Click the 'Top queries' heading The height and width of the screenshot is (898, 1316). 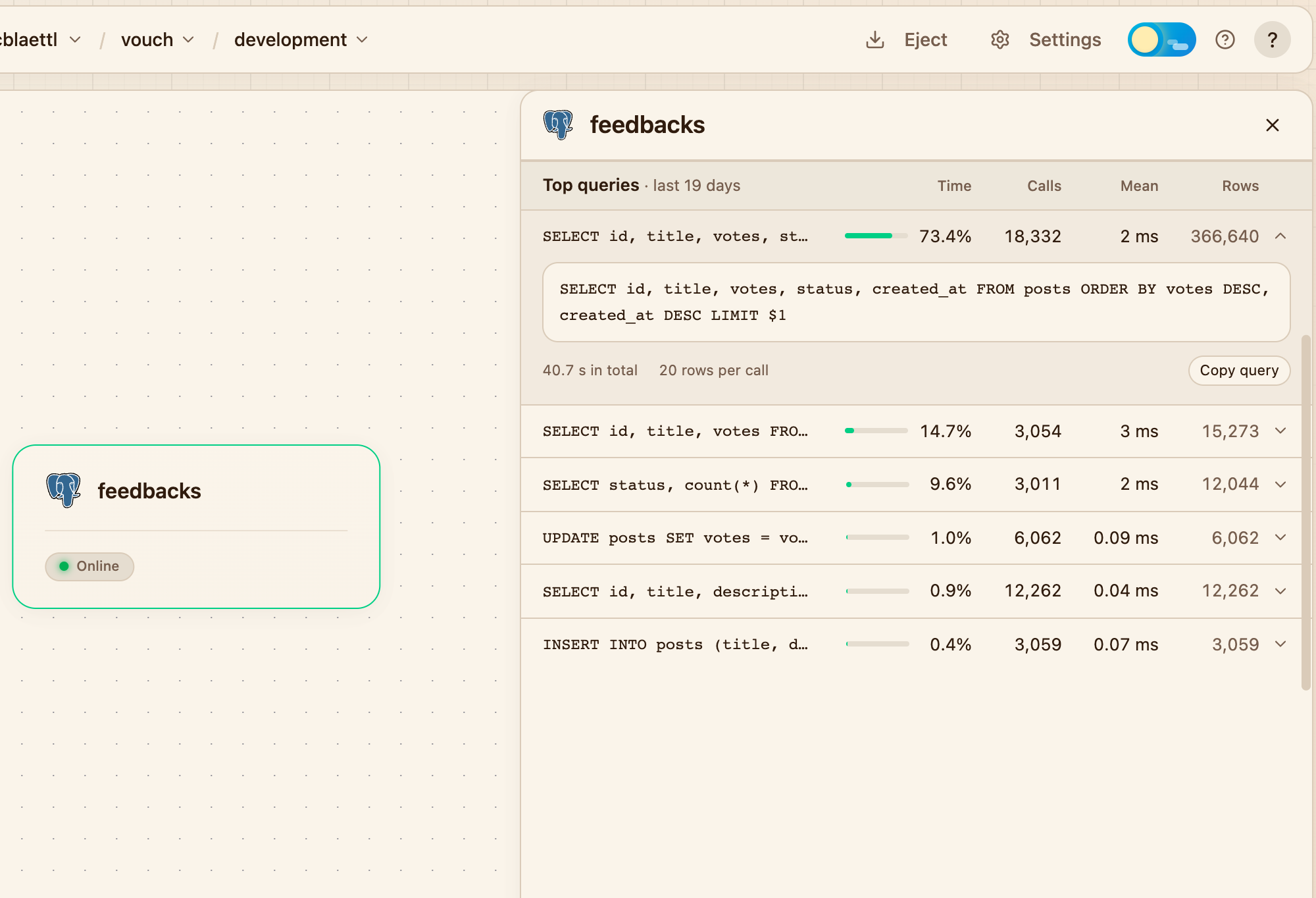[591, 185]
